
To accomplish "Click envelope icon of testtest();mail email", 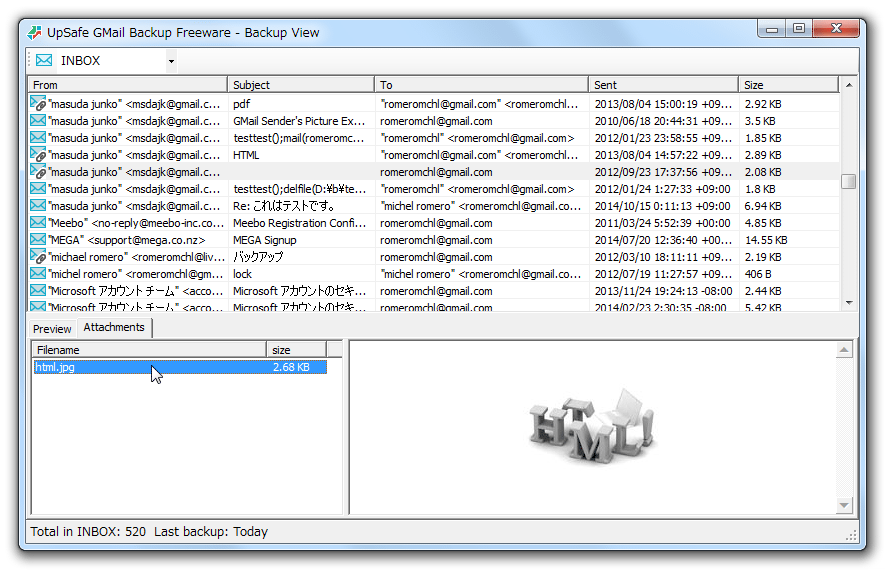I will (38, 137).
